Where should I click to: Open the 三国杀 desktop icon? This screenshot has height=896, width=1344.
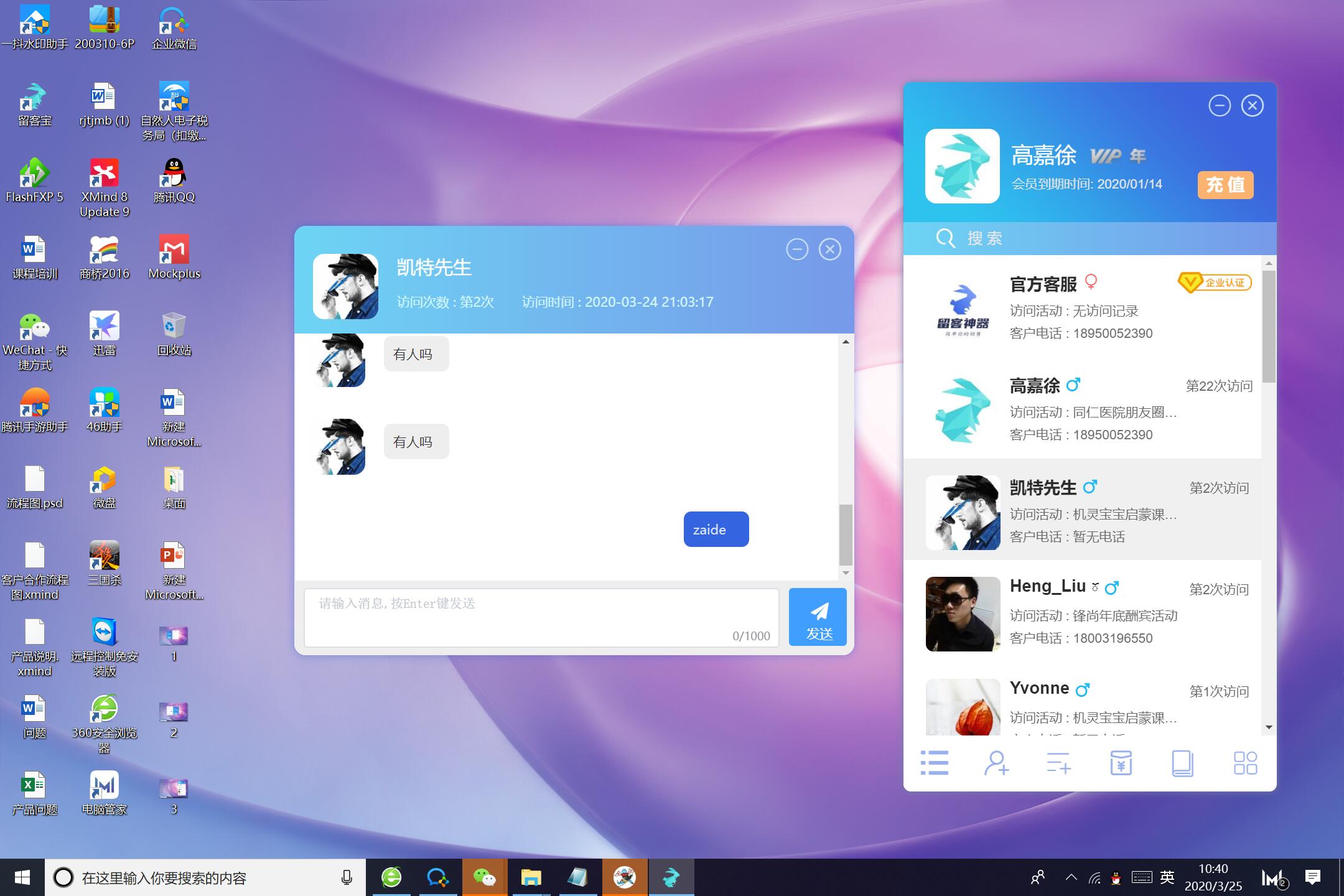[105, 564]
